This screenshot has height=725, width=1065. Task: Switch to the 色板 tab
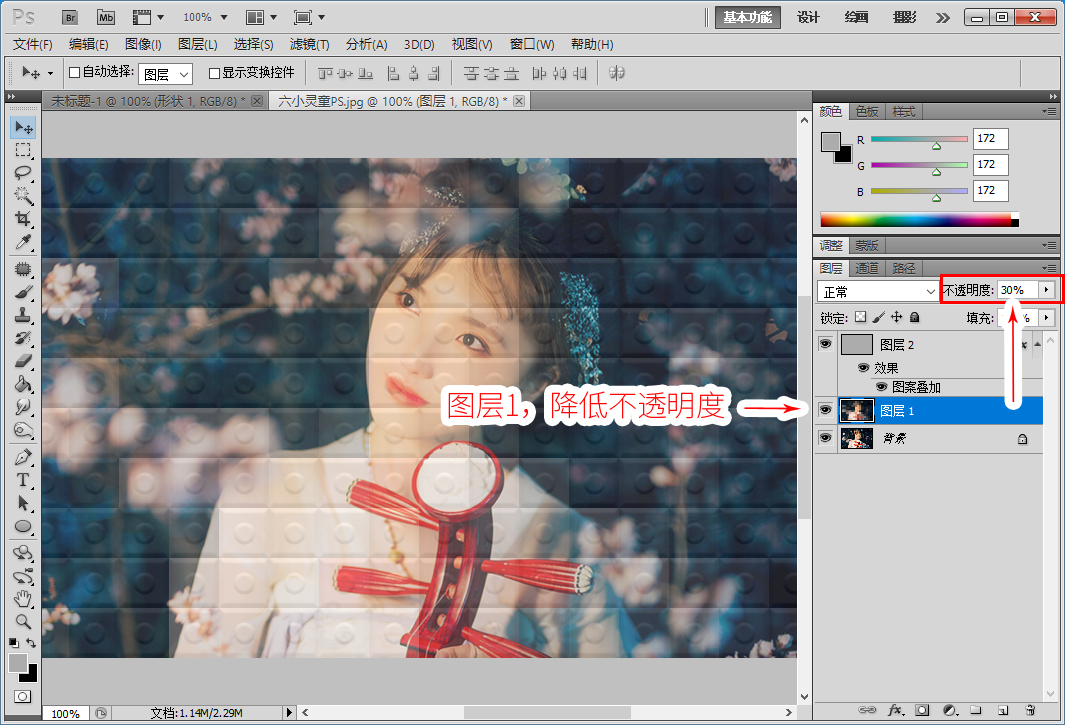coord(866,111)
